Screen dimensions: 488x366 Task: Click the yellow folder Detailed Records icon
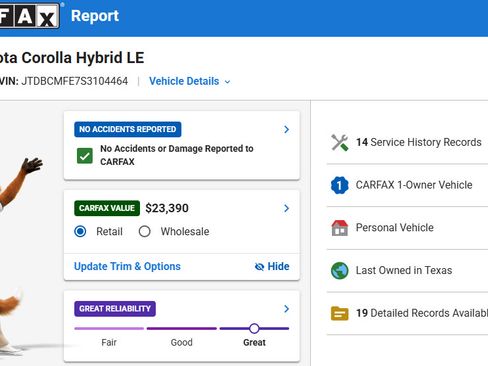340,313
